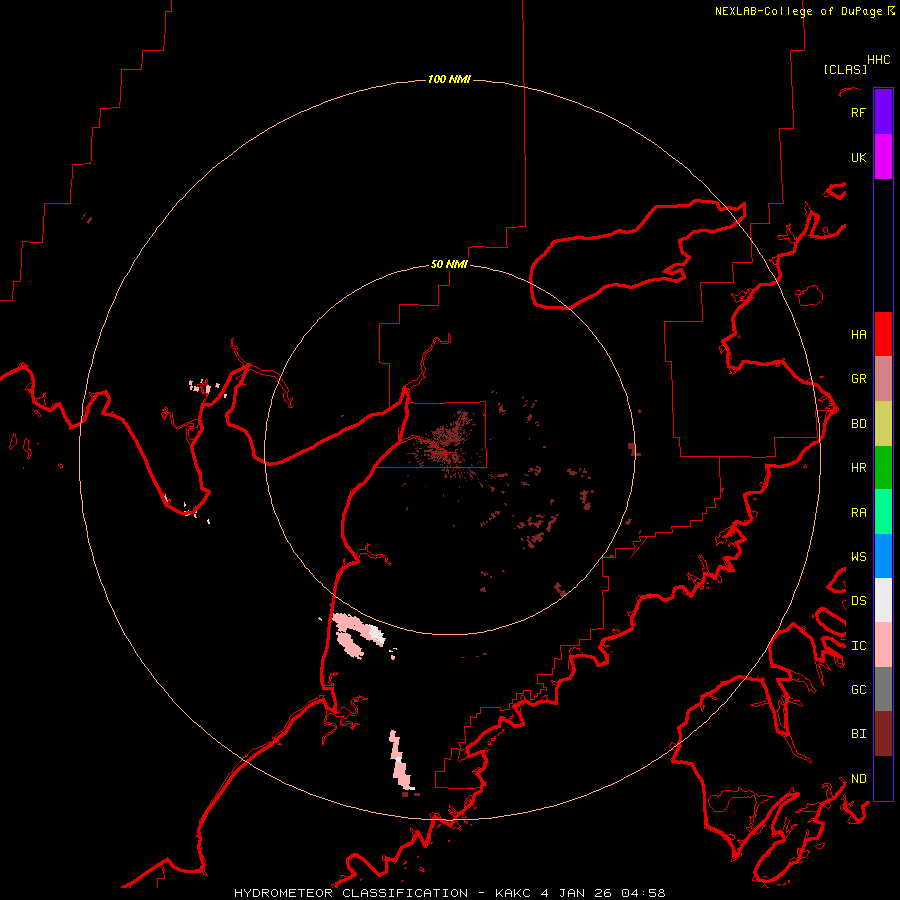Click the GC gray legend color block
Image resolution: width=900 pixels, height=900 pixels.
883,689
